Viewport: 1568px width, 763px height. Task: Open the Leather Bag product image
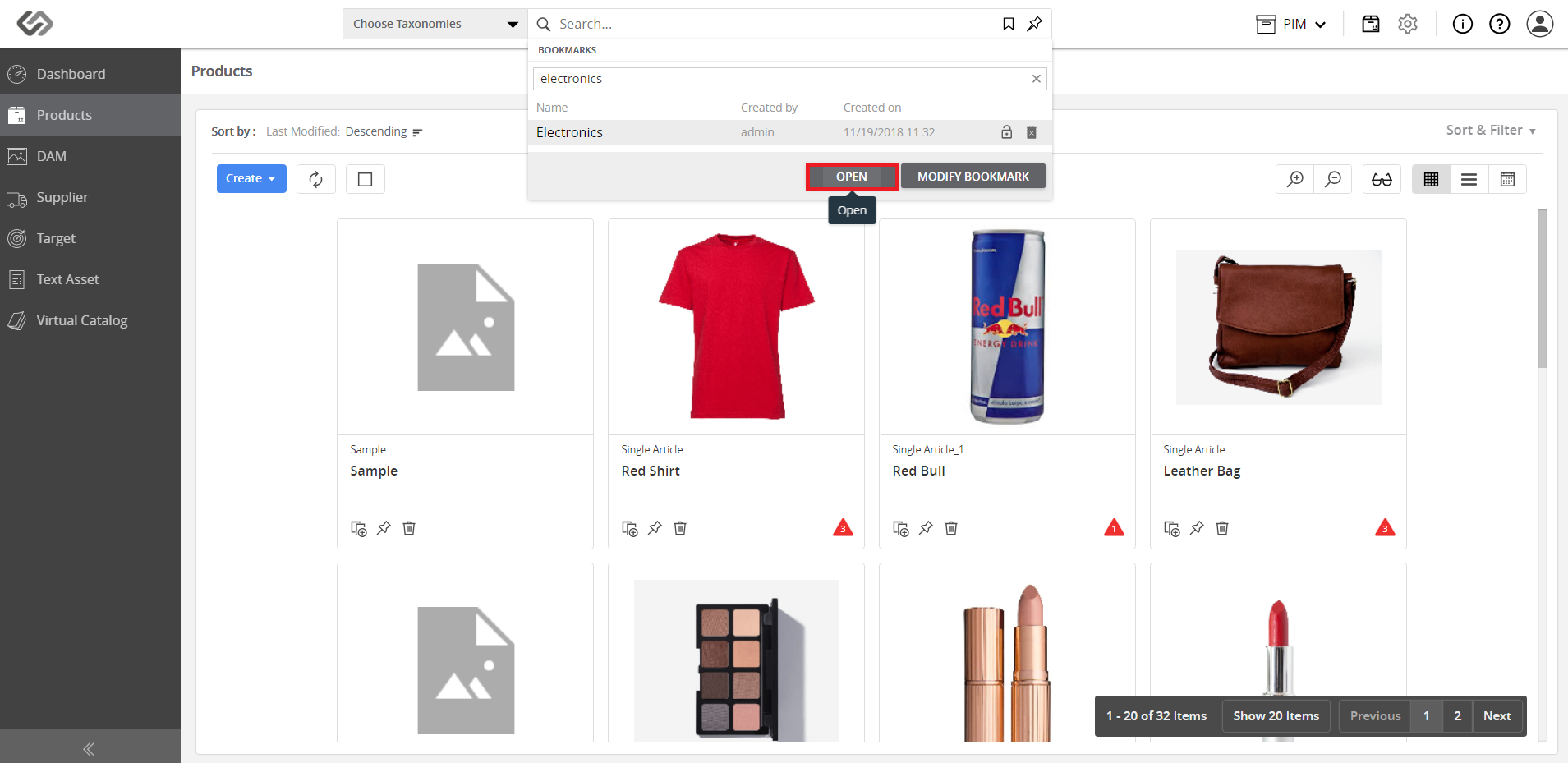1279,327
